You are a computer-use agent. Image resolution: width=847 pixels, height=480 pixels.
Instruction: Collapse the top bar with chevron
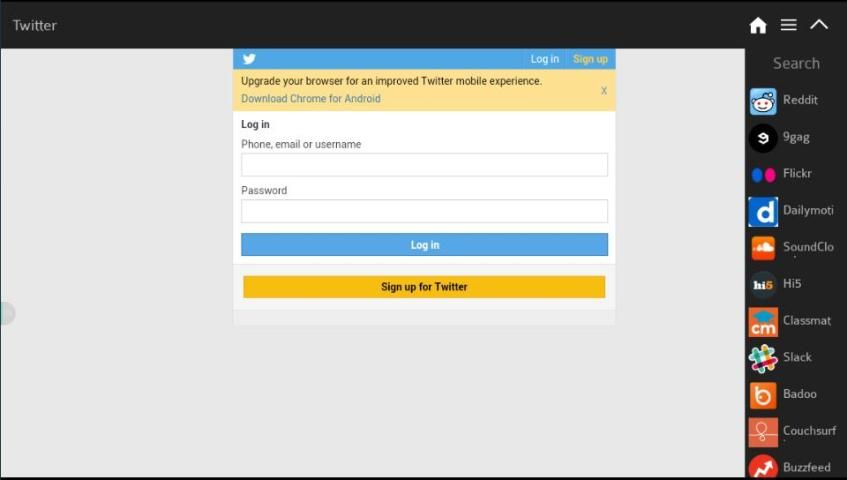(x=819, y=24)
